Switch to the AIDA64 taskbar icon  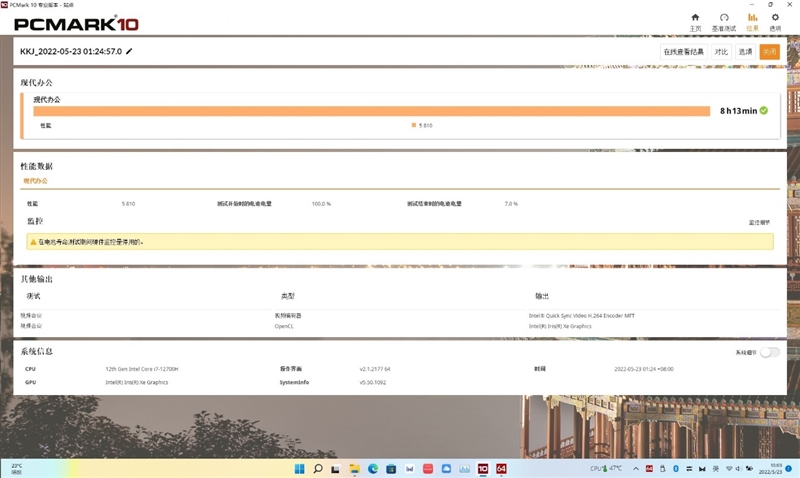(x=502, y=469)
